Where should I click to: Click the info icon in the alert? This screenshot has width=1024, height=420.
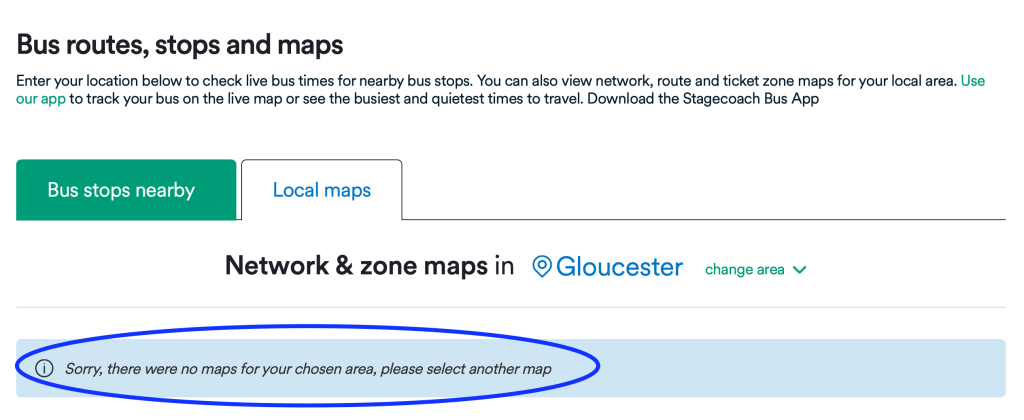coord(44,369)
